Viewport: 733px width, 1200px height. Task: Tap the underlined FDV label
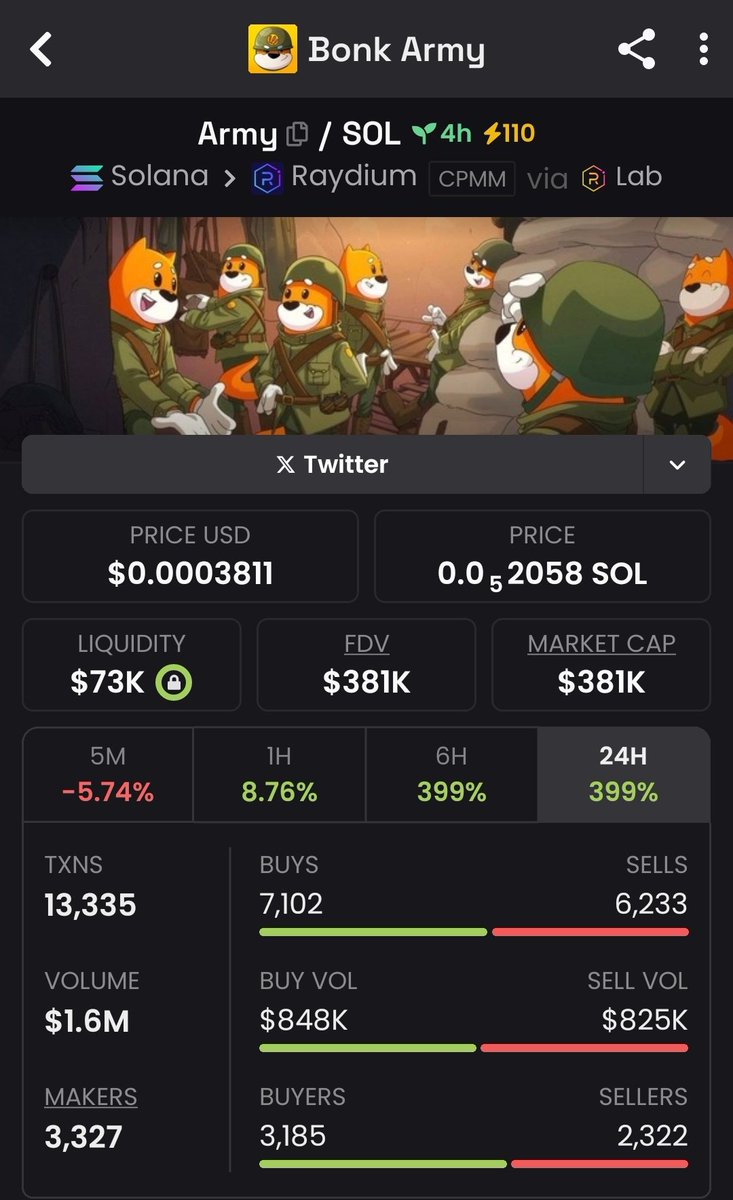(366, 643)
